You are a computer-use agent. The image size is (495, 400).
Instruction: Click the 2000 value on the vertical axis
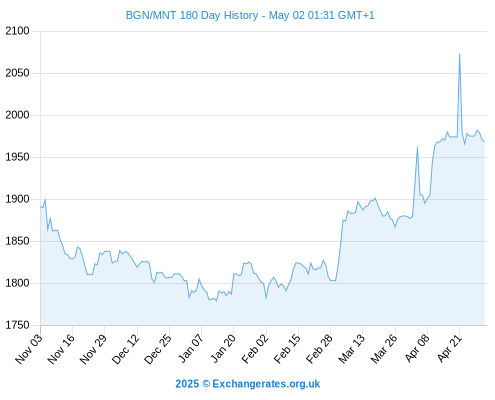[x=17, y=115]
